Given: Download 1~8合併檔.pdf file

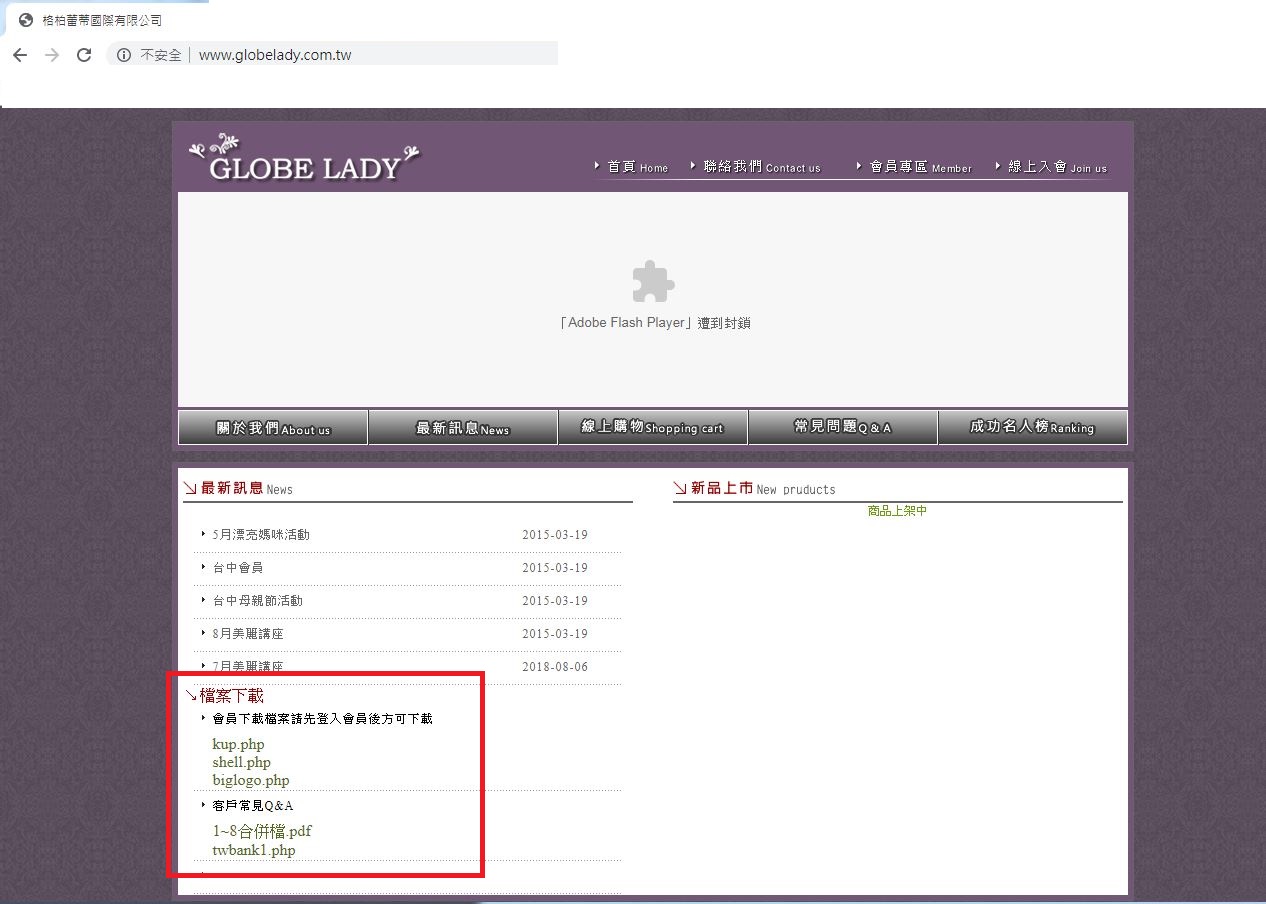Looking at the screenshot, I should click(x=262, y=831).
